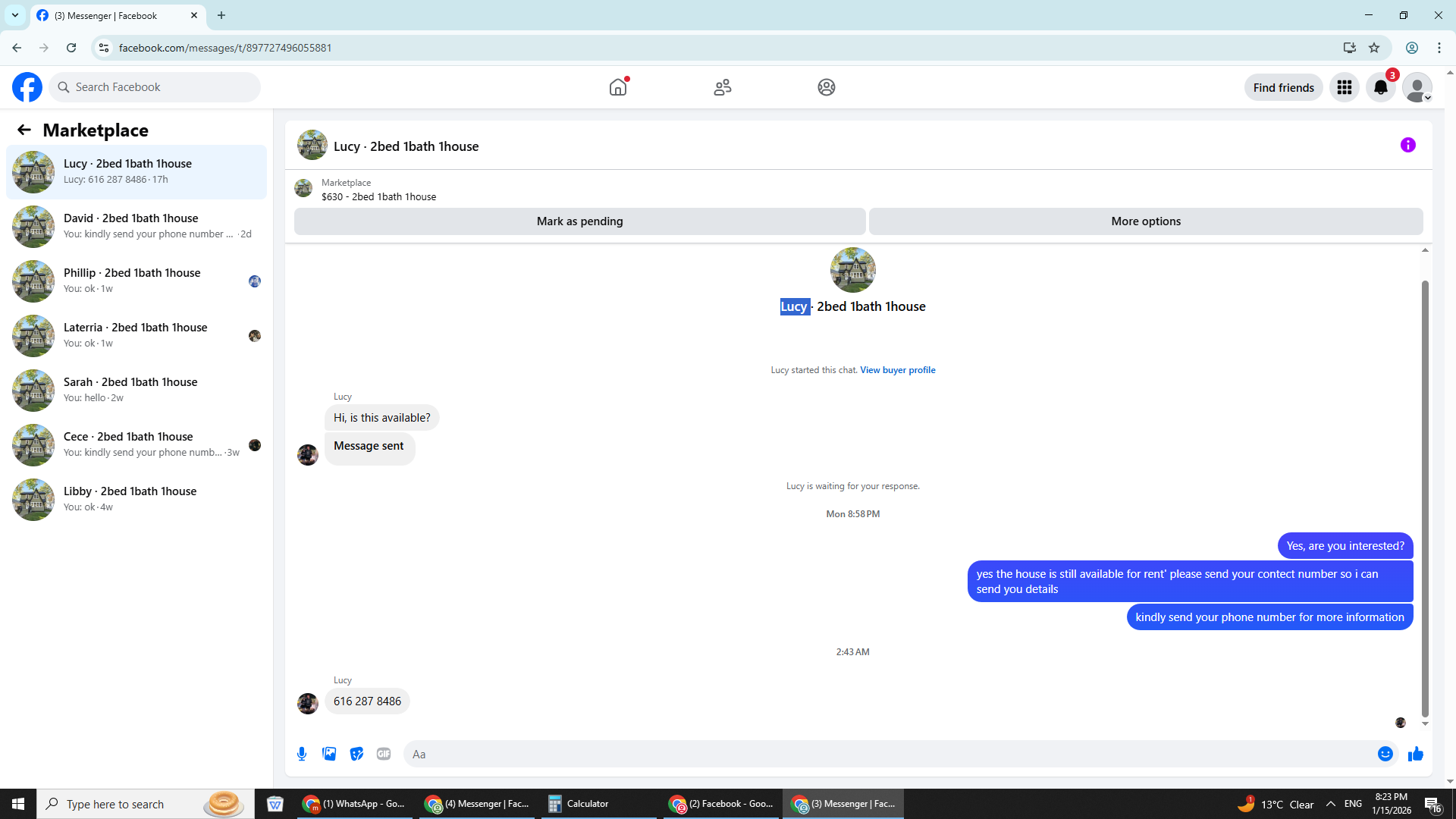Go back from Marketplace chats list
This screenshot has height=819, width=1456.
coord(24,130)
